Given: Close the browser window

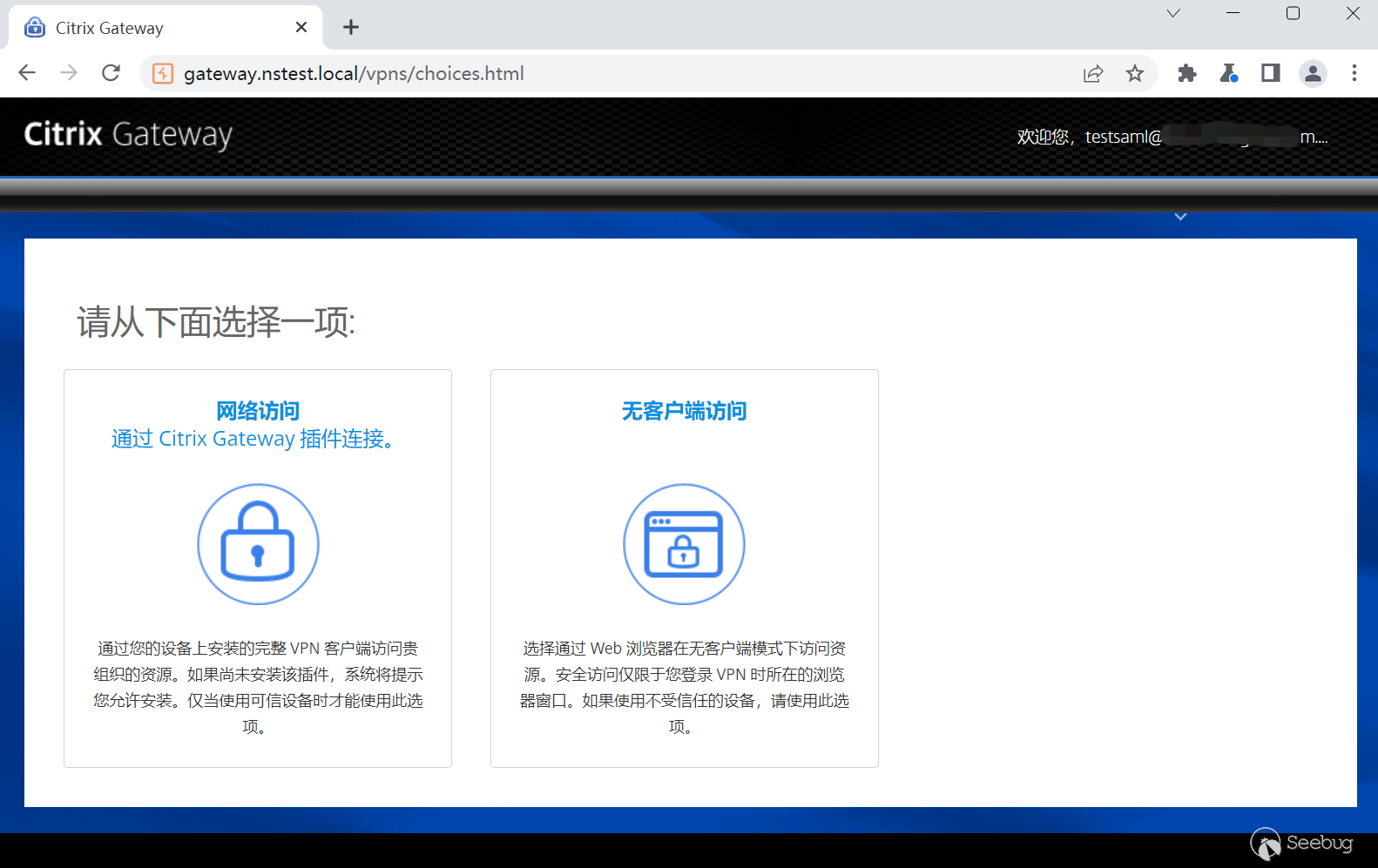Looking at the screenshot, I should [1353, 13].
